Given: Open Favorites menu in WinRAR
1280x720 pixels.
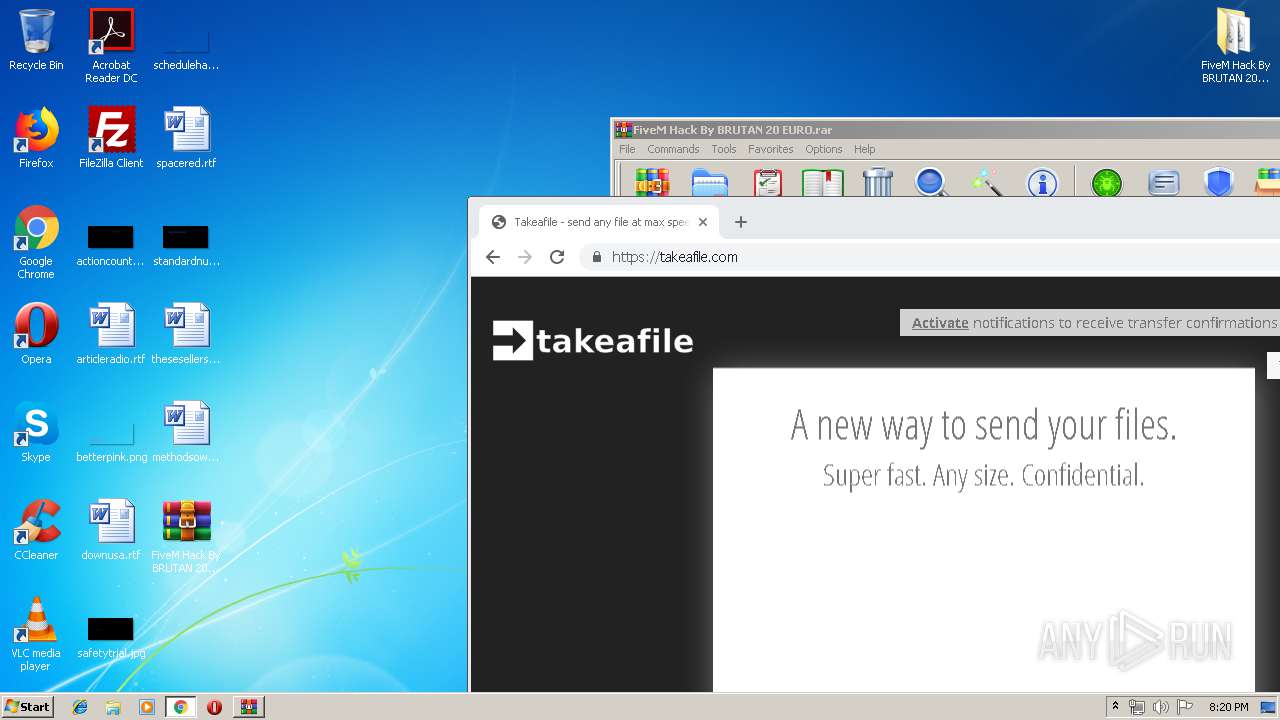Looking at the screenshot, I should (771, 149).
